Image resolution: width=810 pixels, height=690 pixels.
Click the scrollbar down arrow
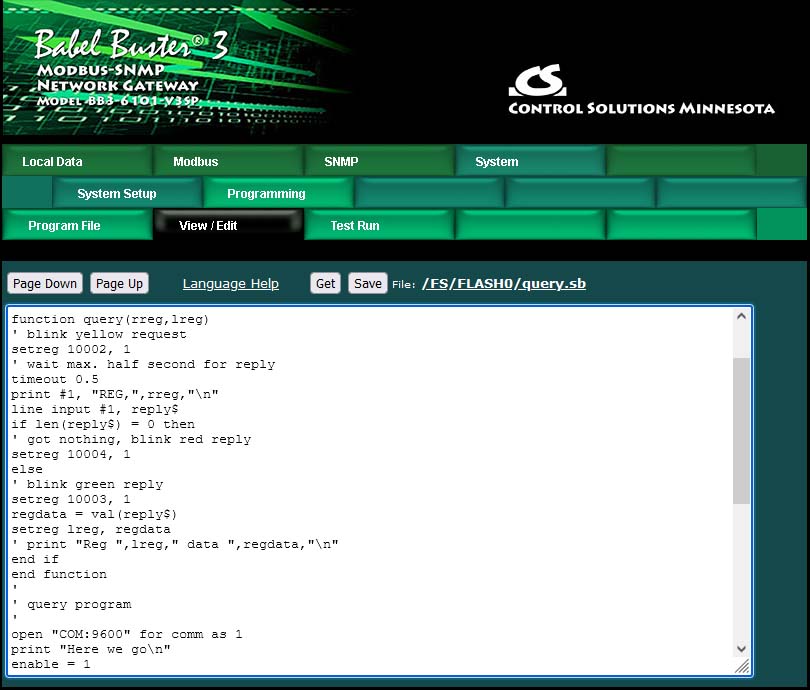tap(741, 647)
